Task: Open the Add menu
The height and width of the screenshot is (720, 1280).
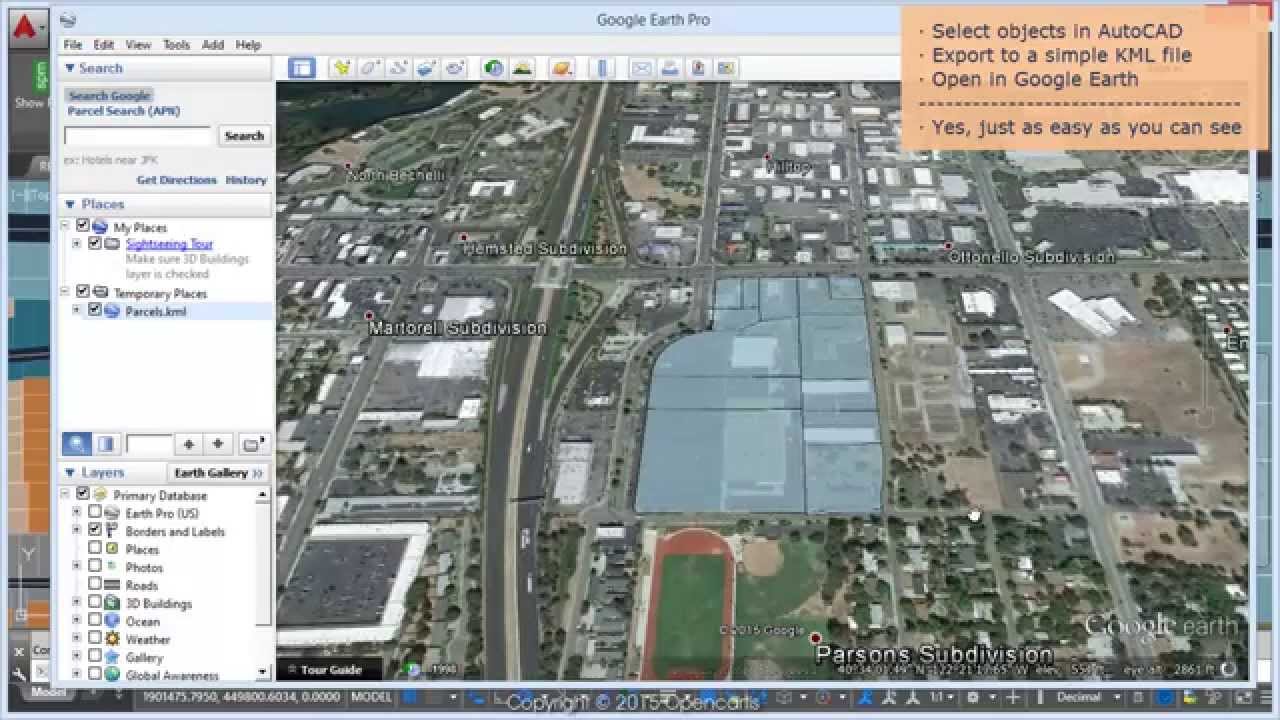Action: (x=213, y=45)
